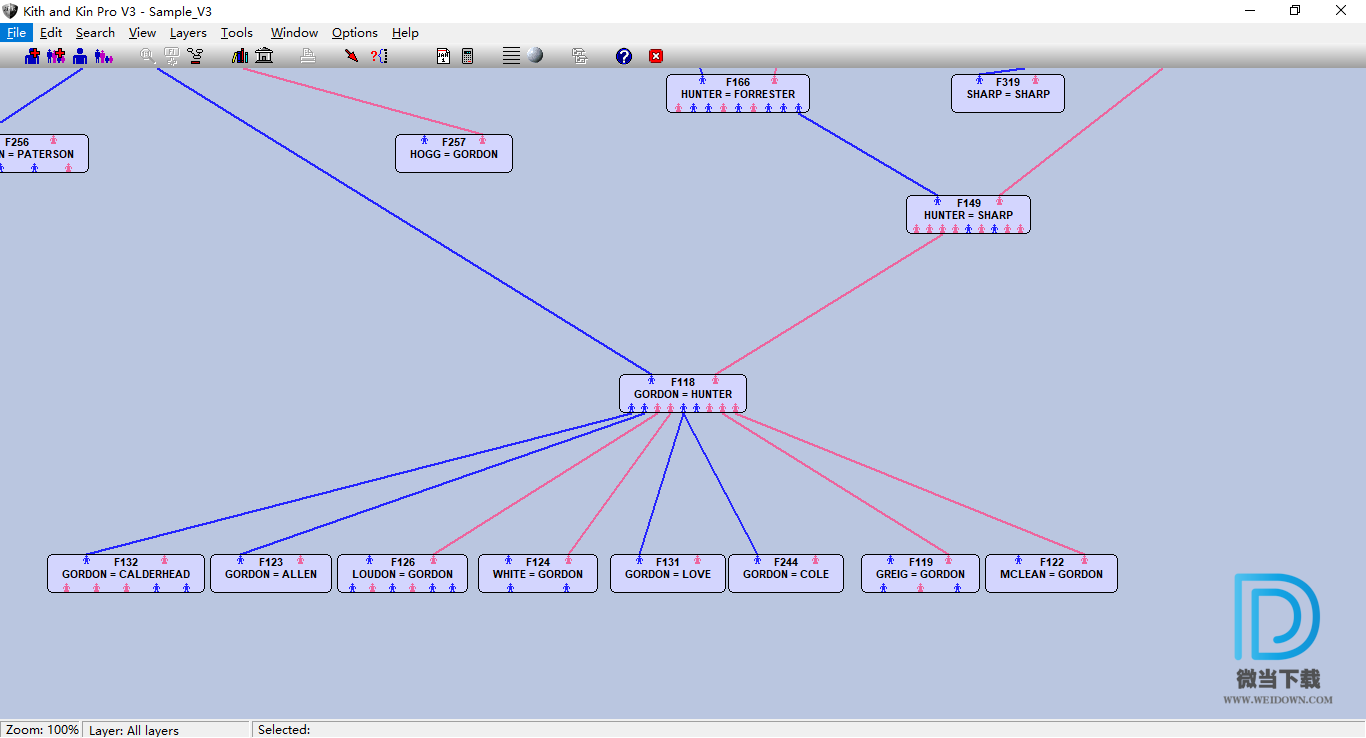
Task: Open the books sources toolbar icon
Action: click(x=240, y=56)
